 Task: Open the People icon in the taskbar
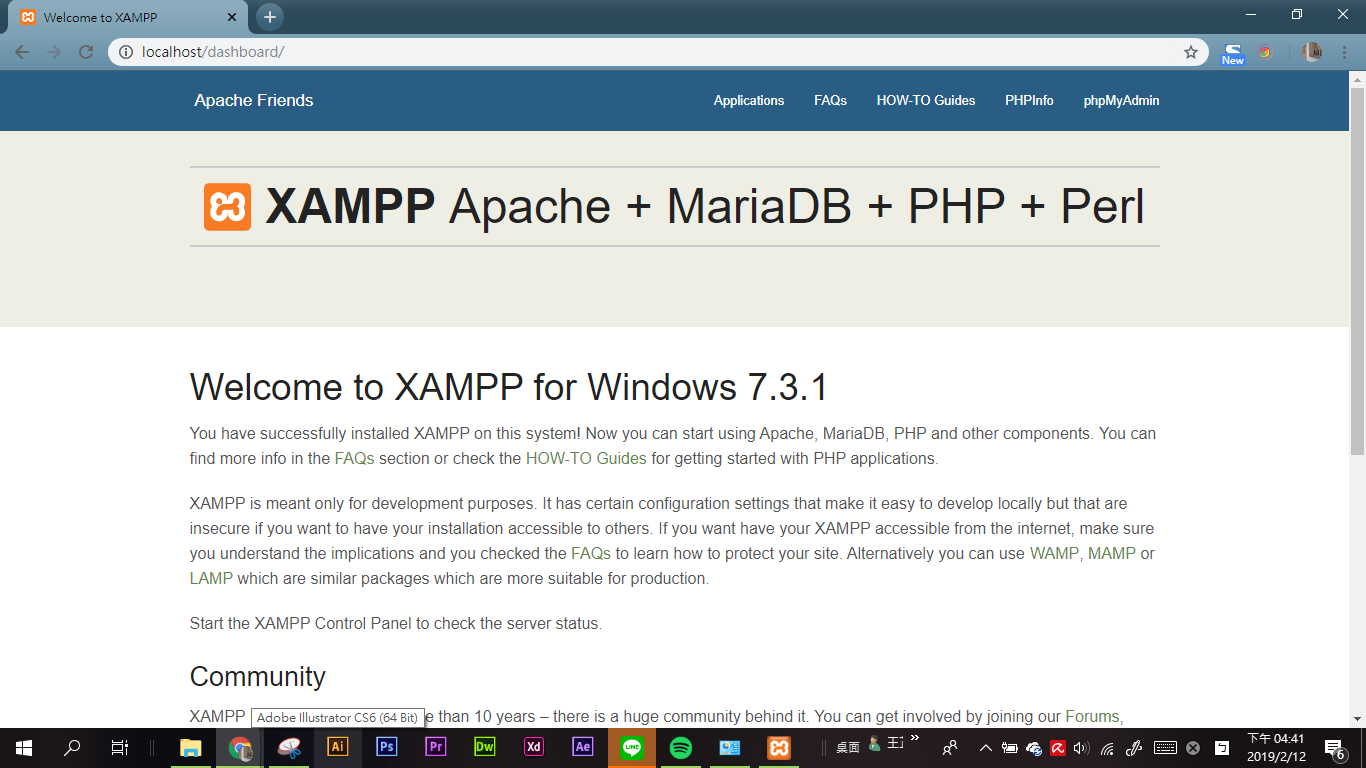click(x=950, y=747)
